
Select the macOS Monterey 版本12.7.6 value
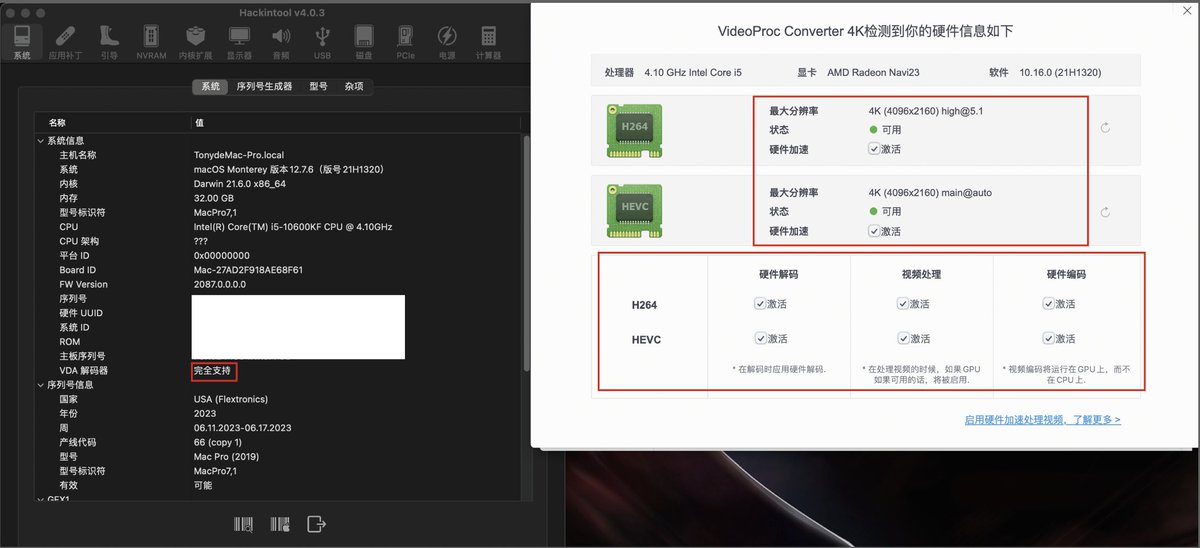(x=287, y=170)
